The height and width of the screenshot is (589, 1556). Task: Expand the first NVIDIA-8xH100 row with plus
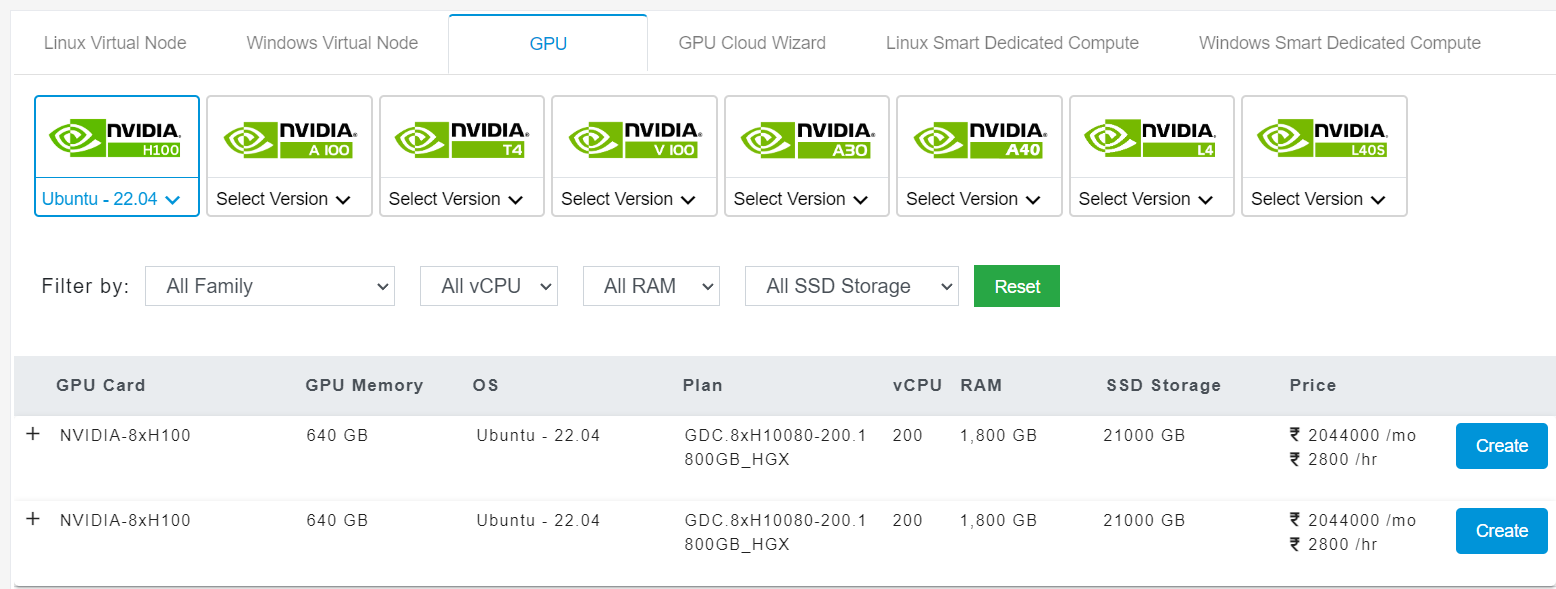32,434
